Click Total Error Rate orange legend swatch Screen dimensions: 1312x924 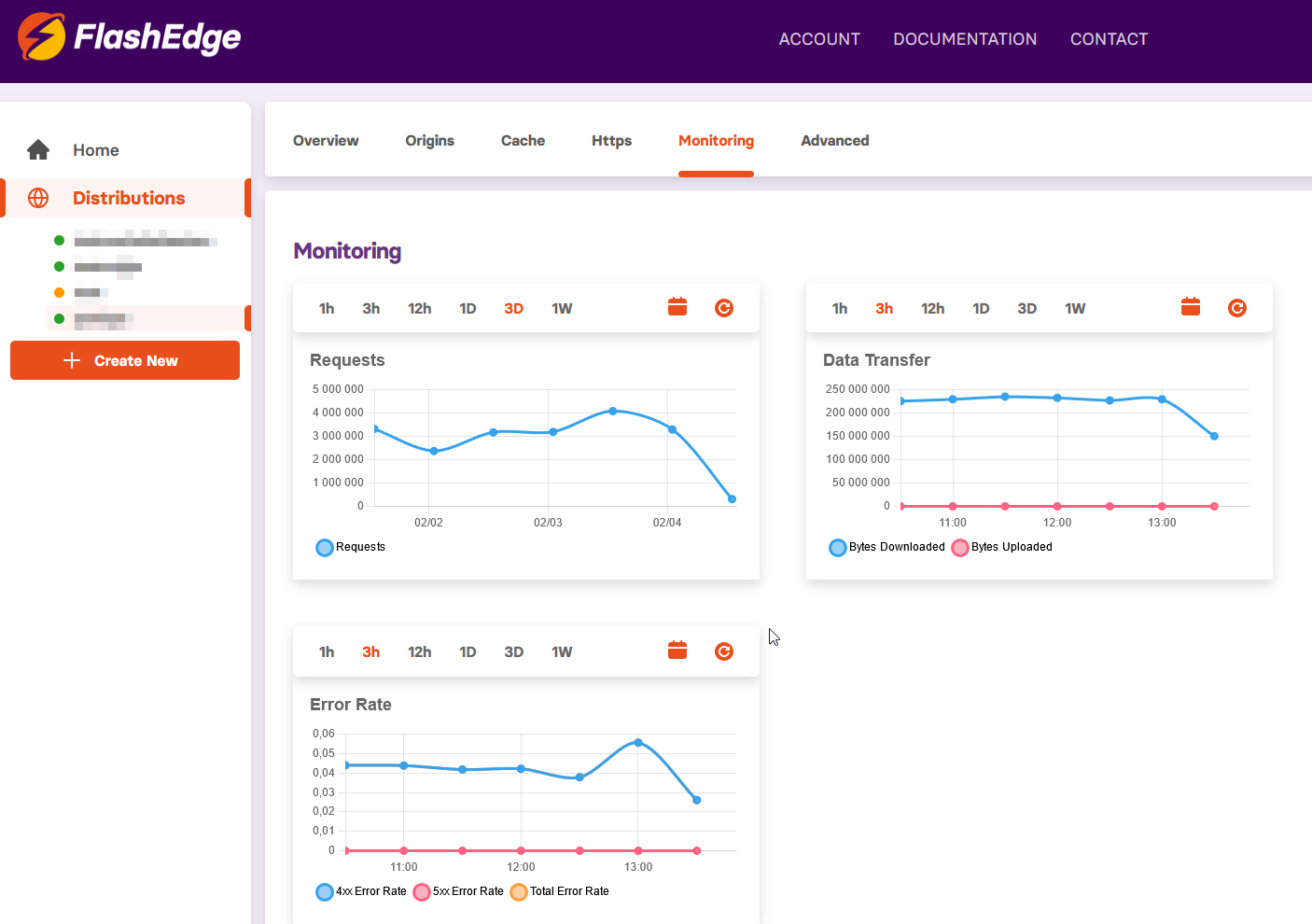point(519,891)
